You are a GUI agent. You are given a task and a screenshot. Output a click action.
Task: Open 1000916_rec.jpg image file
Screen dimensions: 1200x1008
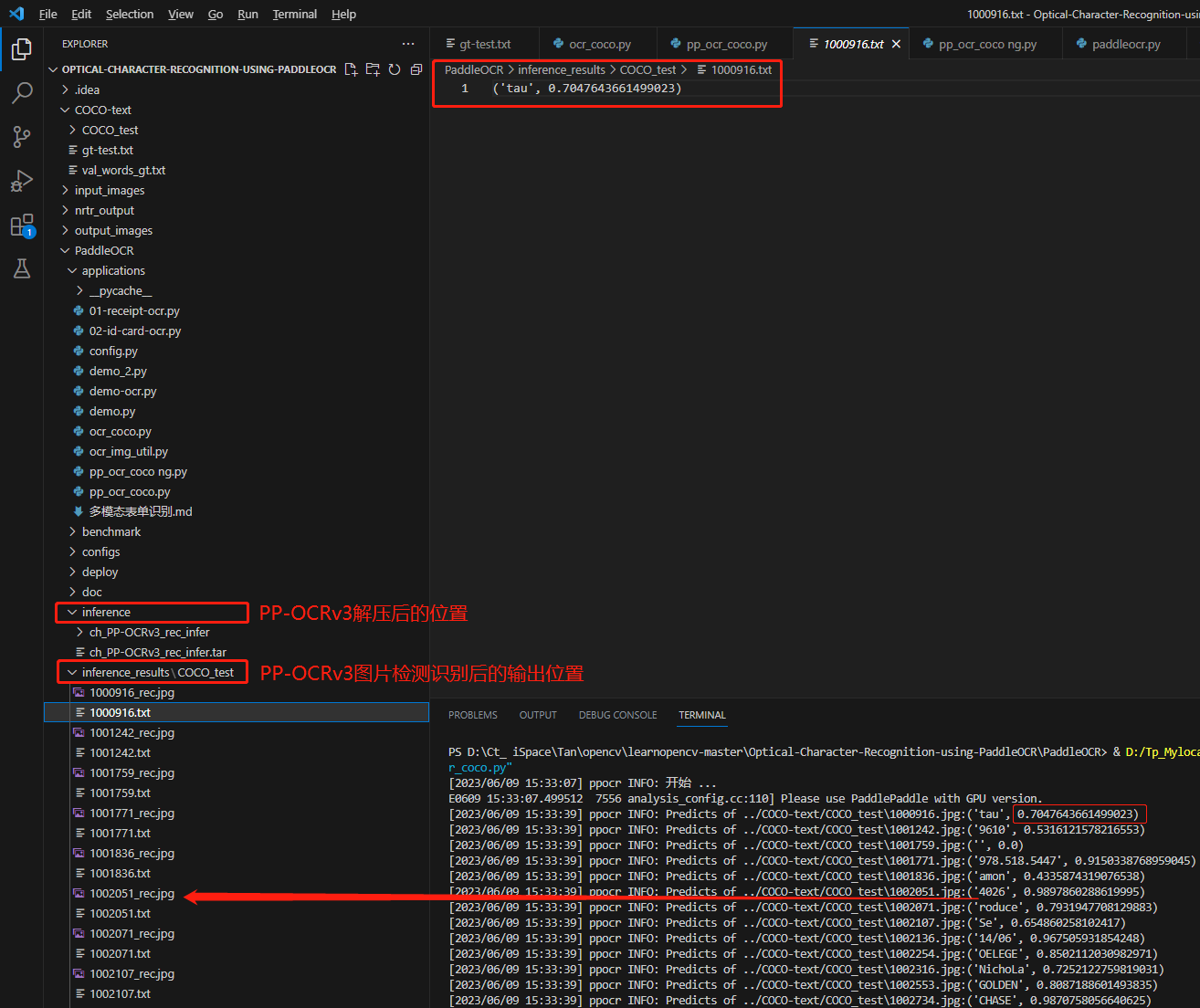point(237,692)
